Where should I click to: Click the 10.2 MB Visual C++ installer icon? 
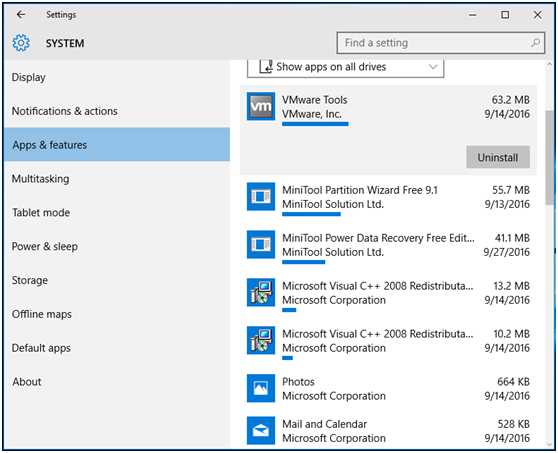click(261, 341)
